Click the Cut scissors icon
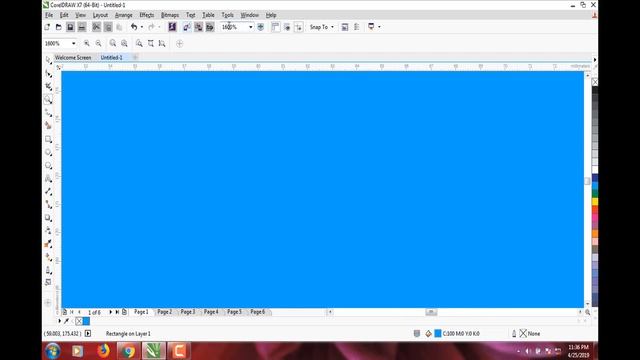Image resolution: width=640 pixels, height=360 pixels. [96, 27]
